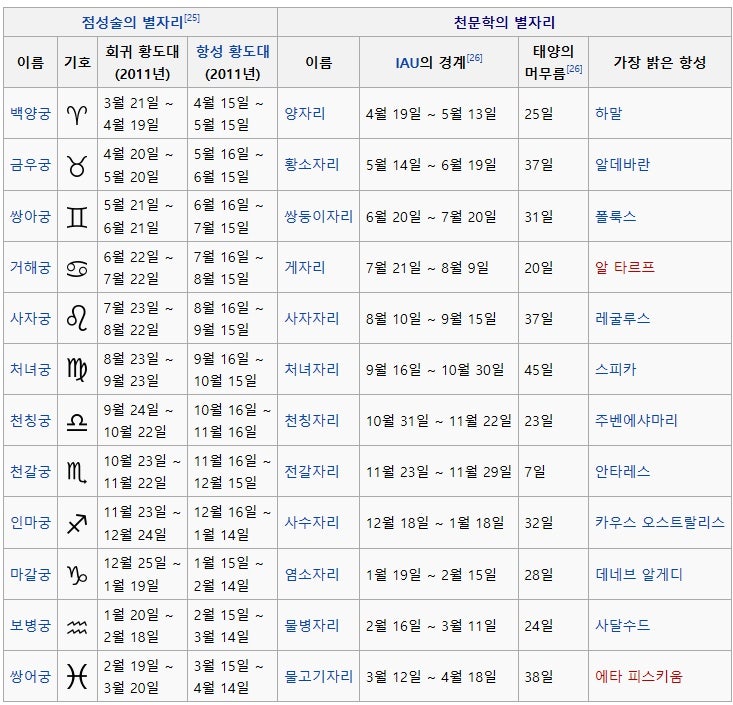
Task: Open the 마갈궁 link
Action: (x=30, y=575)
